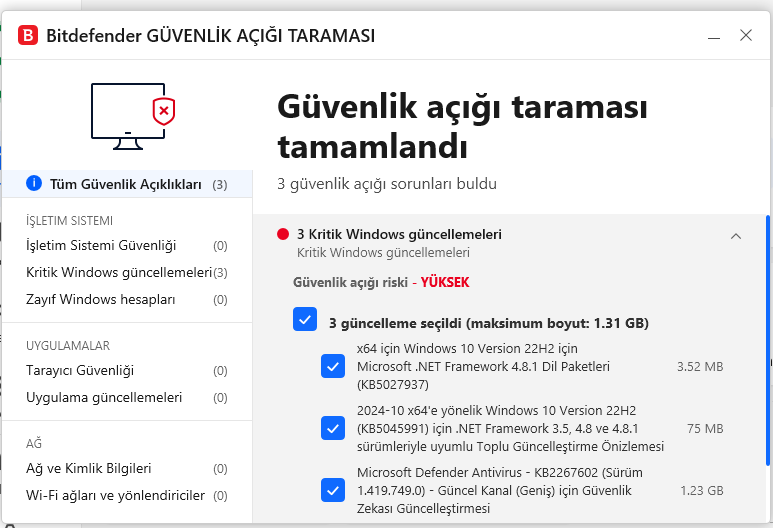Click the 'Güvenlik açığı taraması tamamlandı' title

462,127
